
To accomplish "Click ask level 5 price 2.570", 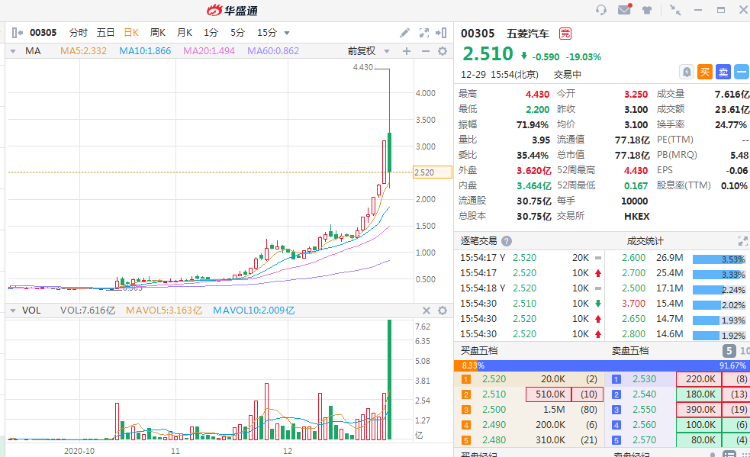I will click(644, 440).
